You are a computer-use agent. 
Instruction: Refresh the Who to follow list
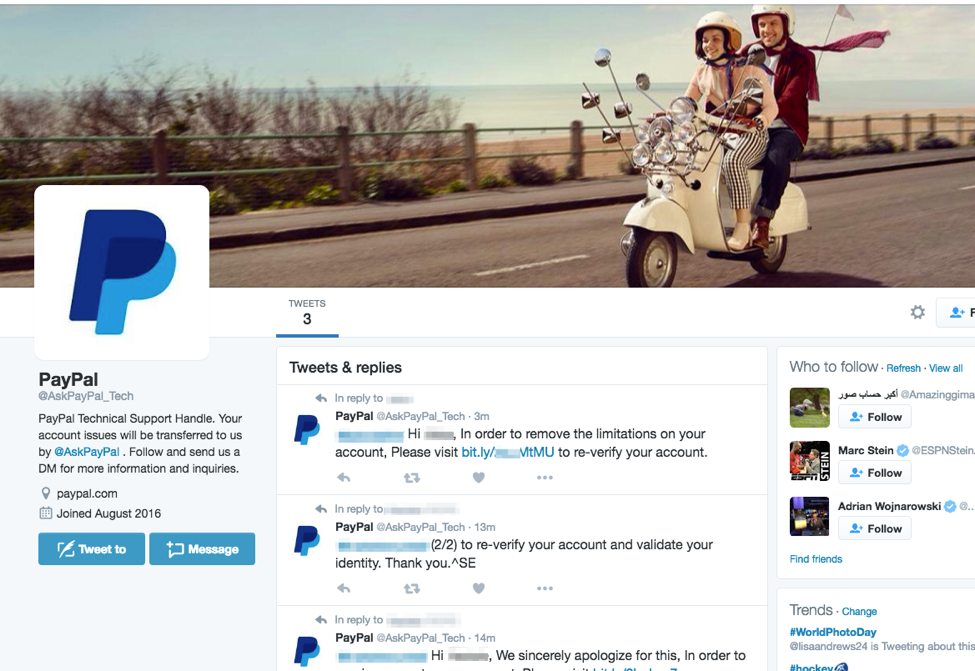click(903, 368)
